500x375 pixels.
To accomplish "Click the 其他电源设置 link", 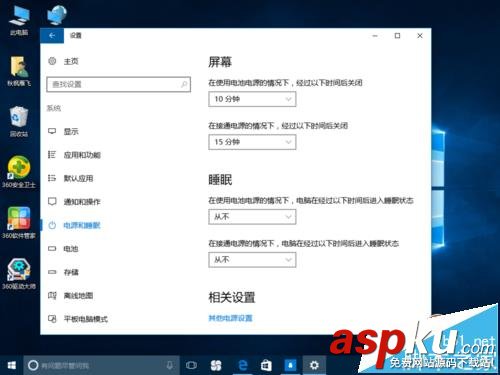I will click(x=230, y=318).
